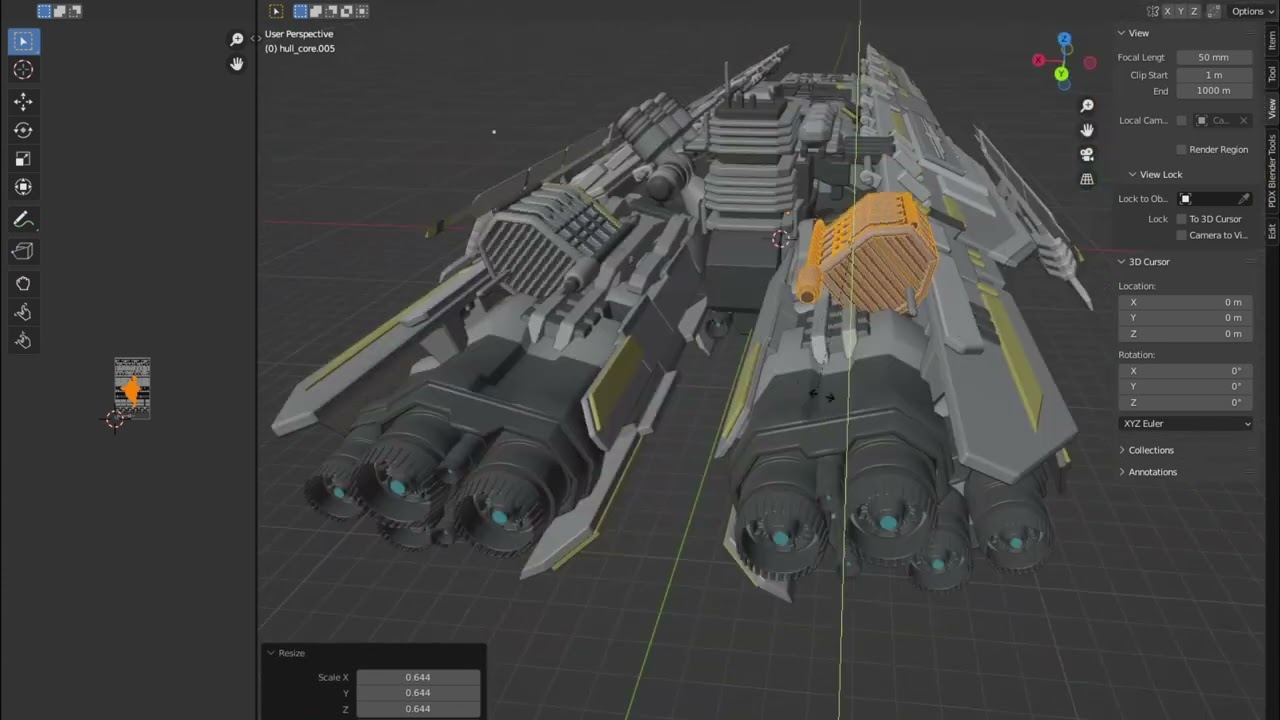Select the Relax tool in left toolbar

(x=23, y=312)
